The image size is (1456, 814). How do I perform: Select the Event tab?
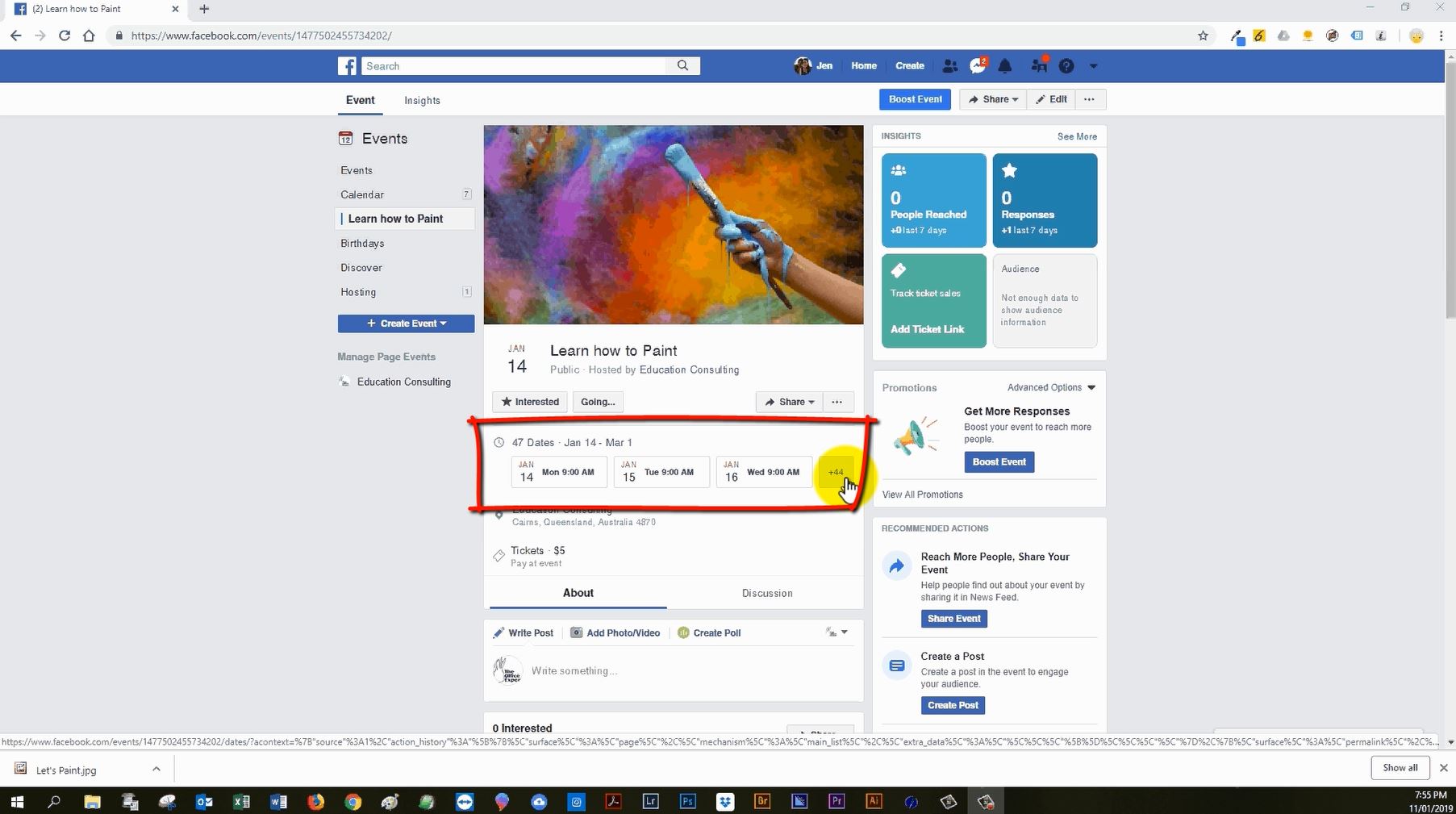361,101
